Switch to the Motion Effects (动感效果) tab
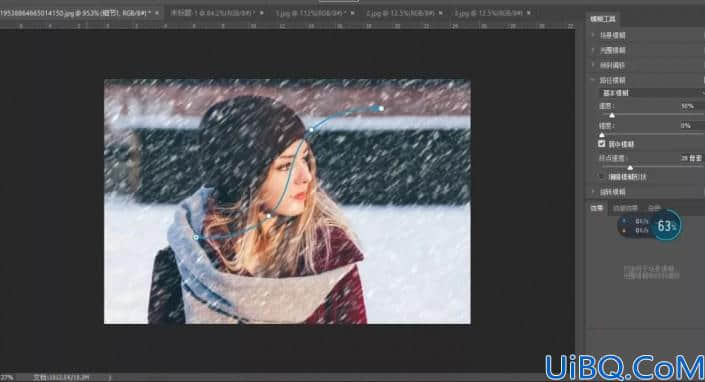 (625, 208)
